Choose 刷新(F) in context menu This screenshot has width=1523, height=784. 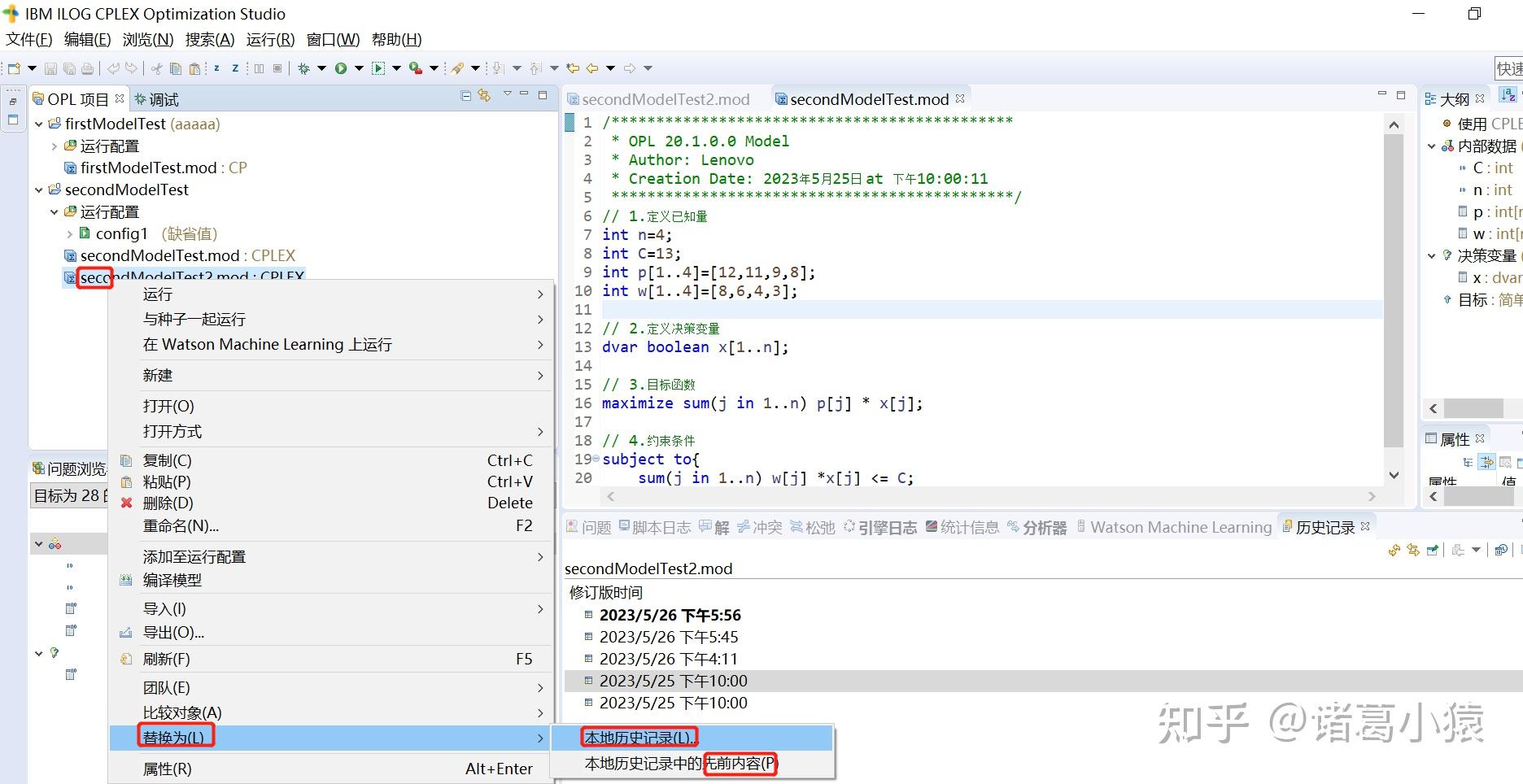330,659
